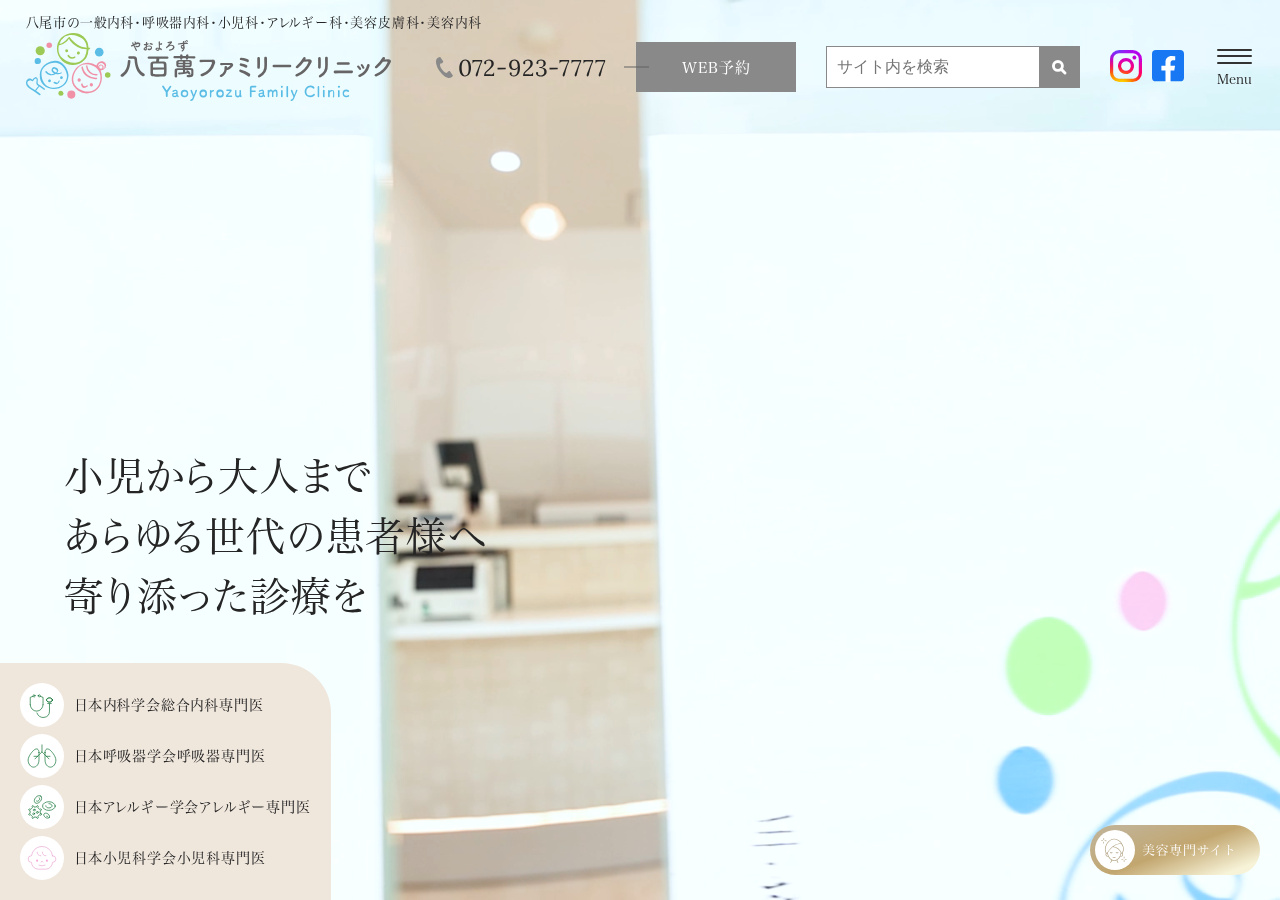Open the hamburger Menu
This screenshot has height=900, width=1280.
pos(1234,67)
